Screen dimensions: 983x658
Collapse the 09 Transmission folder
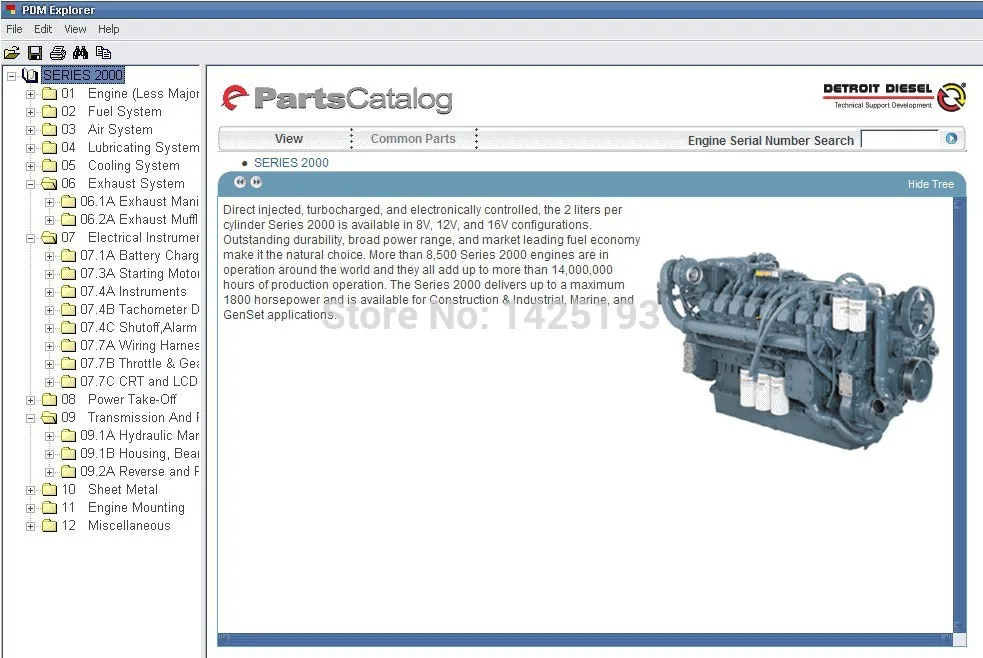point(30,418)
